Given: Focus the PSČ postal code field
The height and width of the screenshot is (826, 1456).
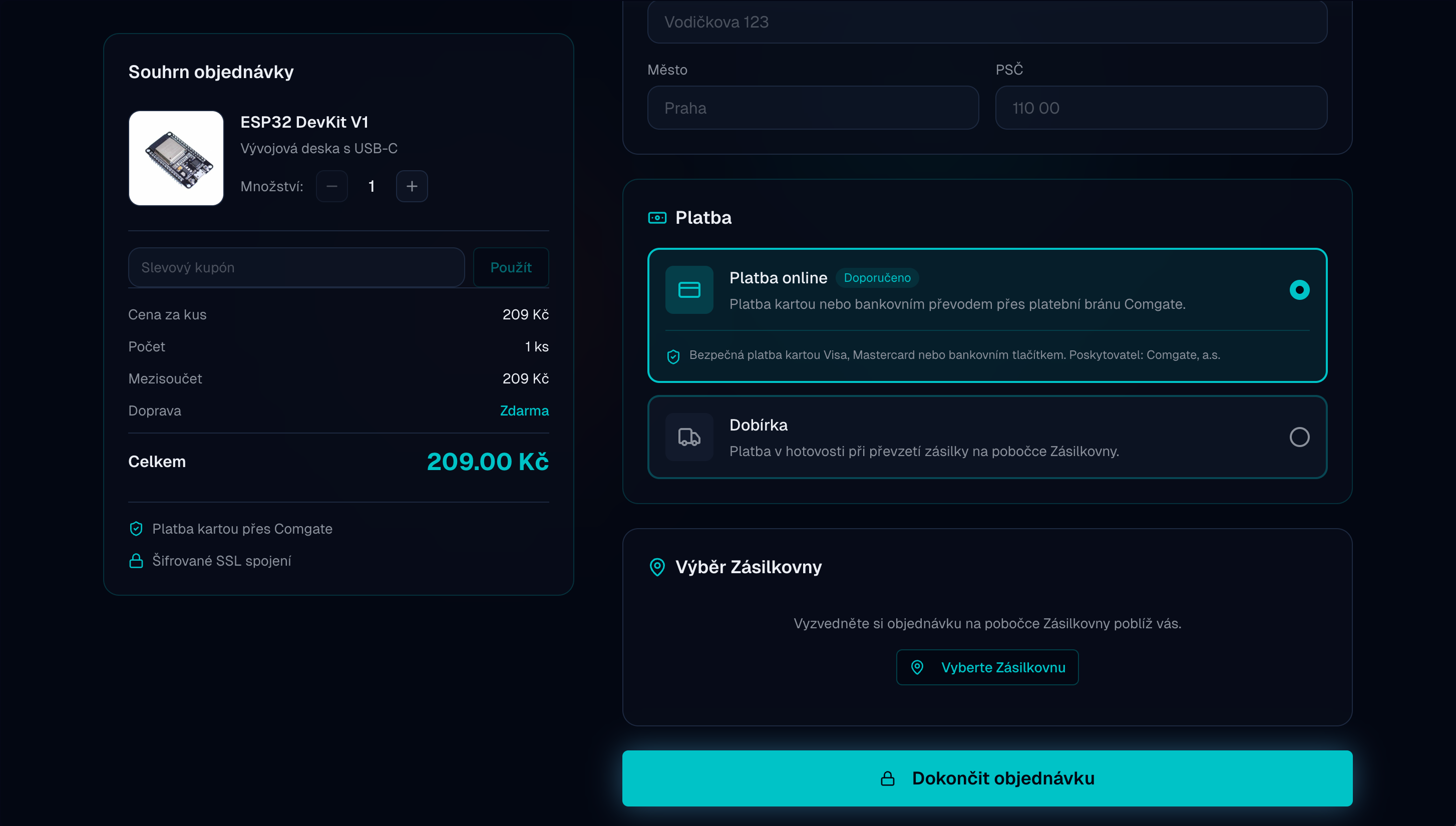Looking at the screenshot, I should (1162, 108).
